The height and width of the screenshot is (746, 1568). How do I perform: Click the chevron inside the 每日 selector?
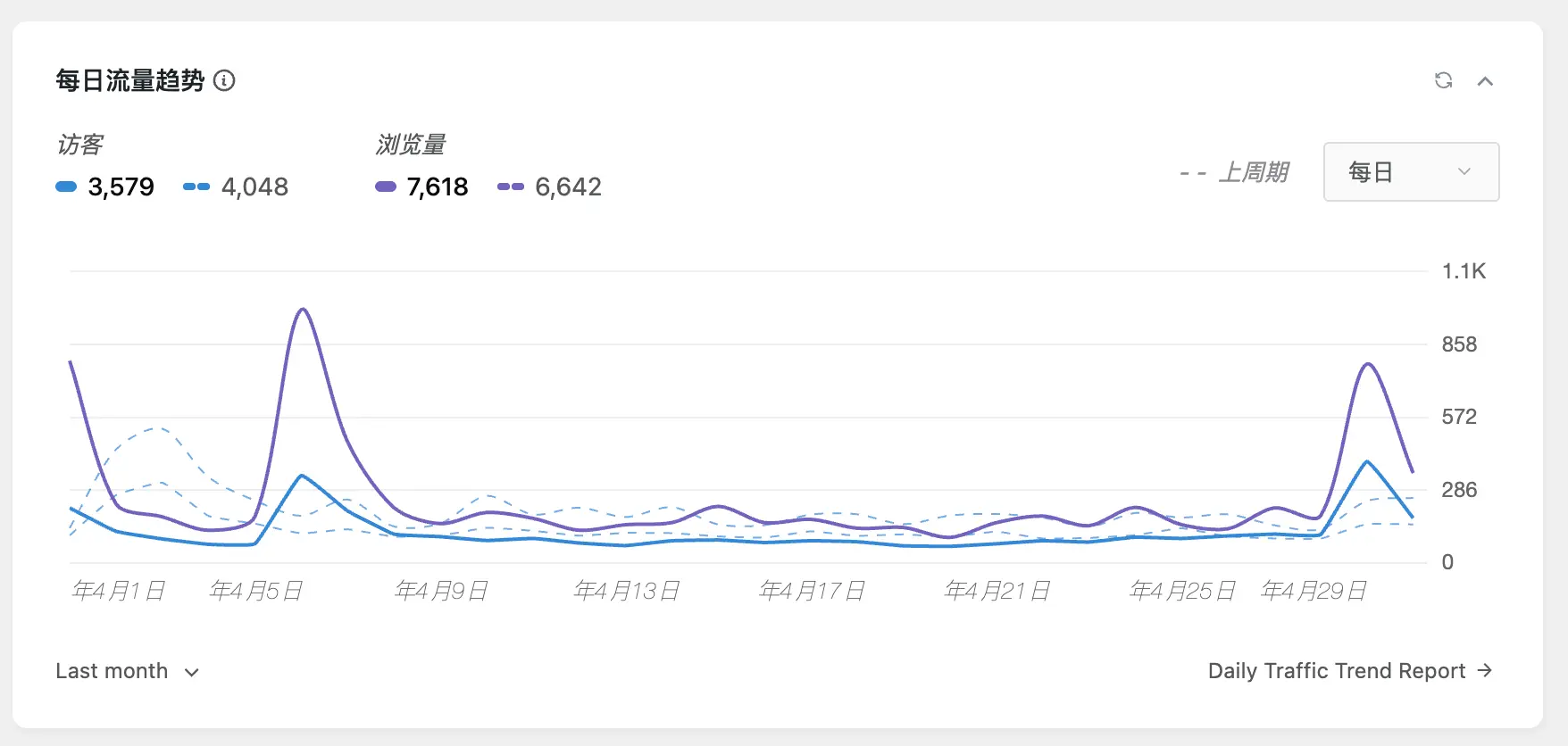coord(1463,171)
